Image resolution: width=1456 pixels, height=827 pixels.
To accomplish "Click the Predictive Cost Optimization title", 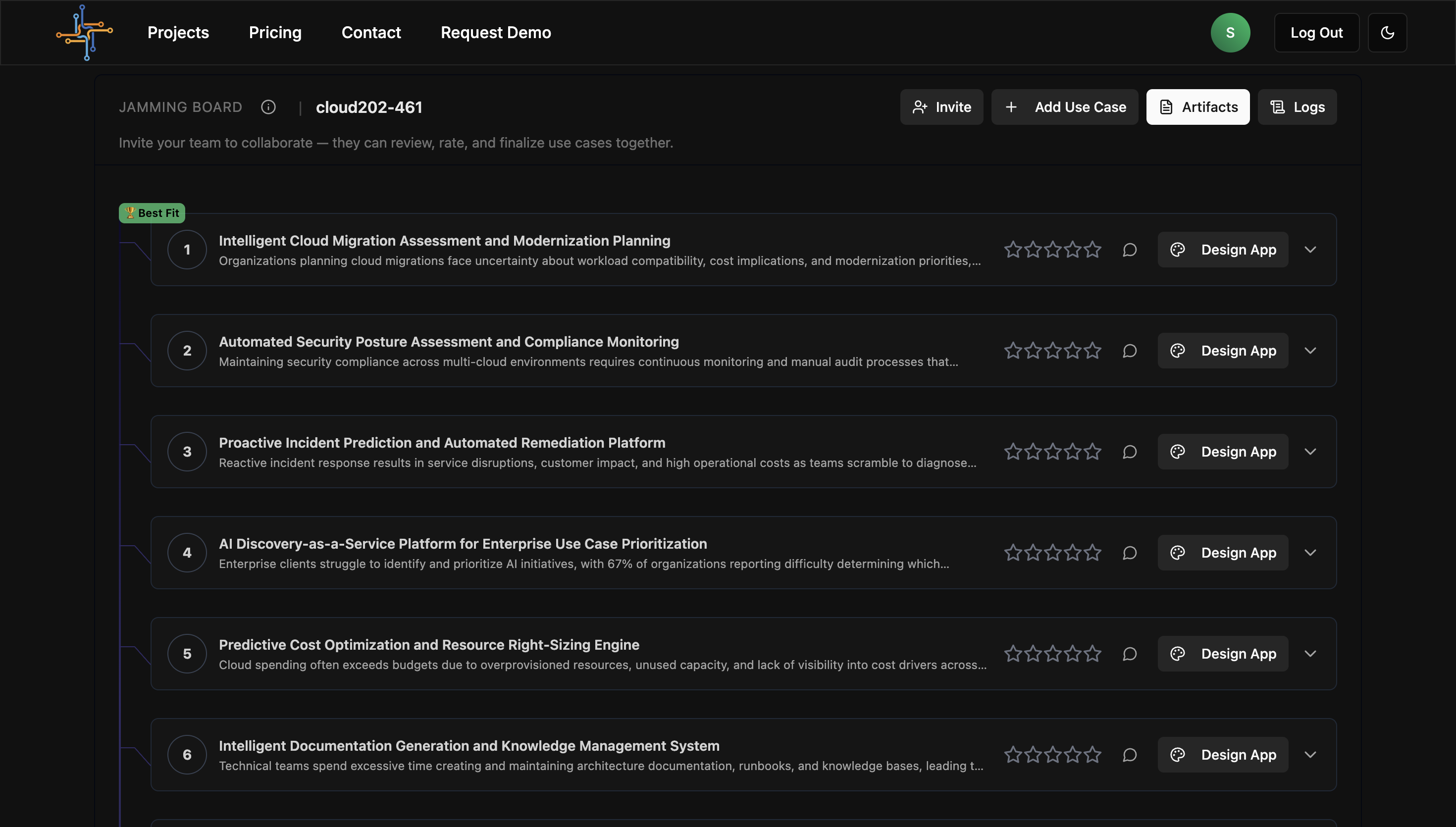I will click(x=429, y=645).
